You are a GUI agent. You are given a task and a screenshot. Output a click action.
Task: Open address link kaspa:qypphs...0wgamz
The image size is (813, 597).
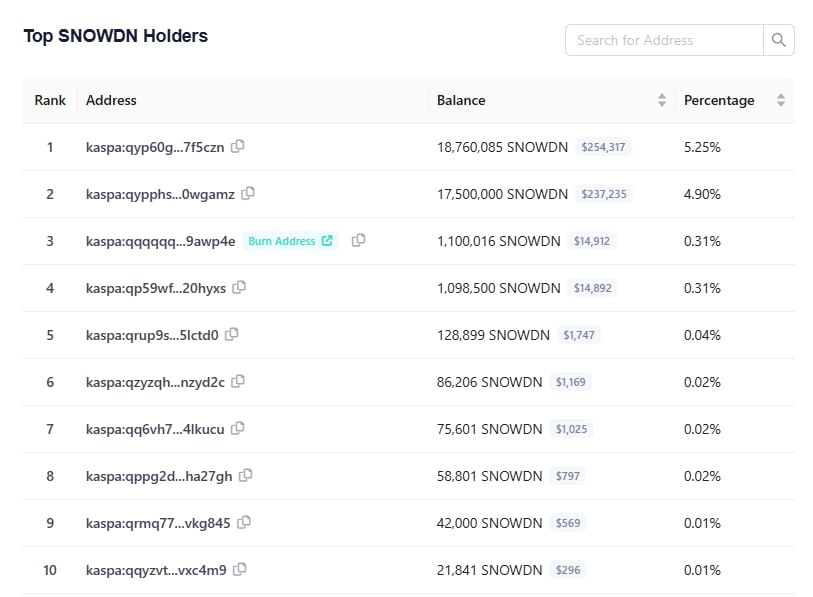tap(160, 194)
